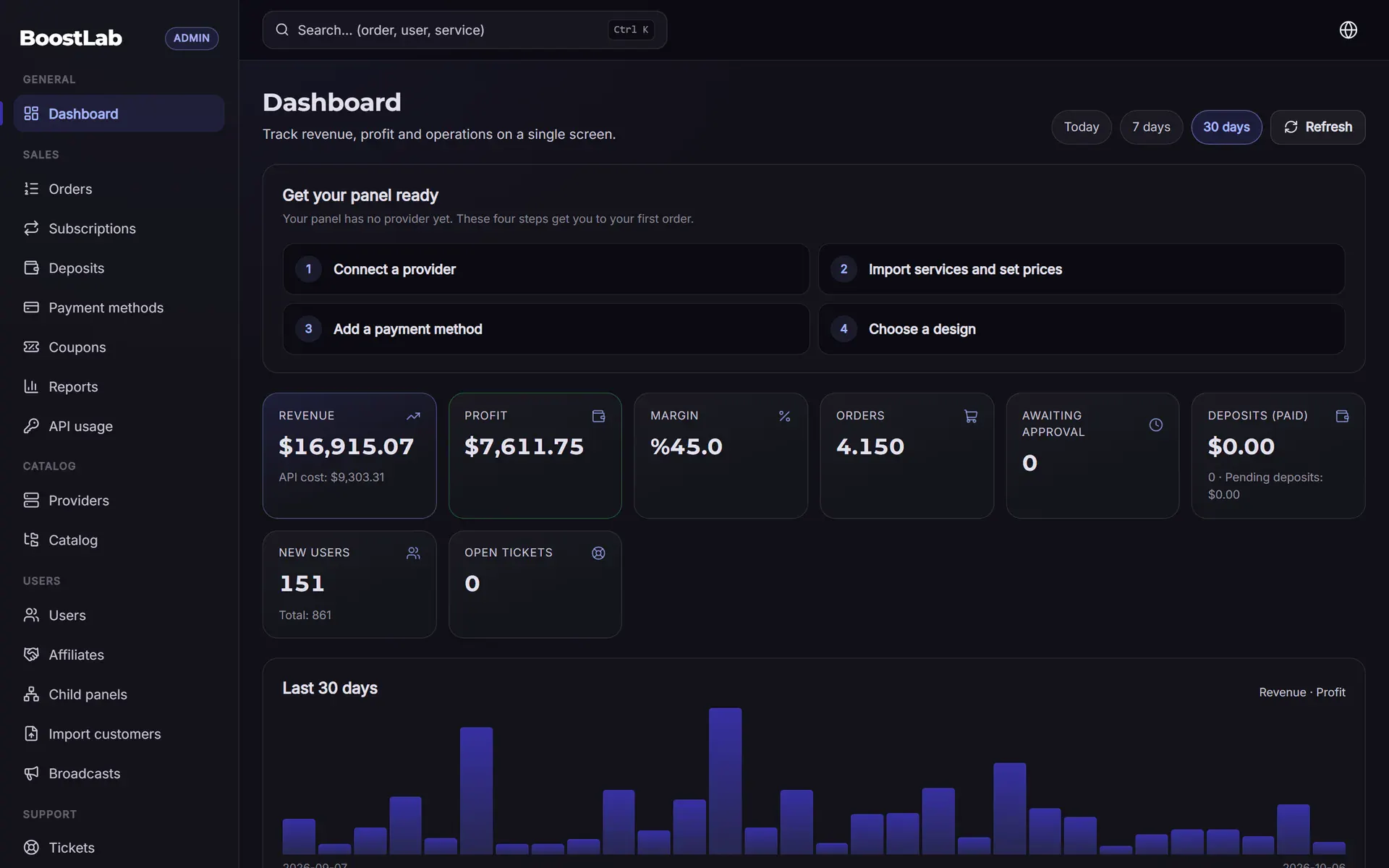
Task: Click the ADMIN badge
Action: [192, 38]
